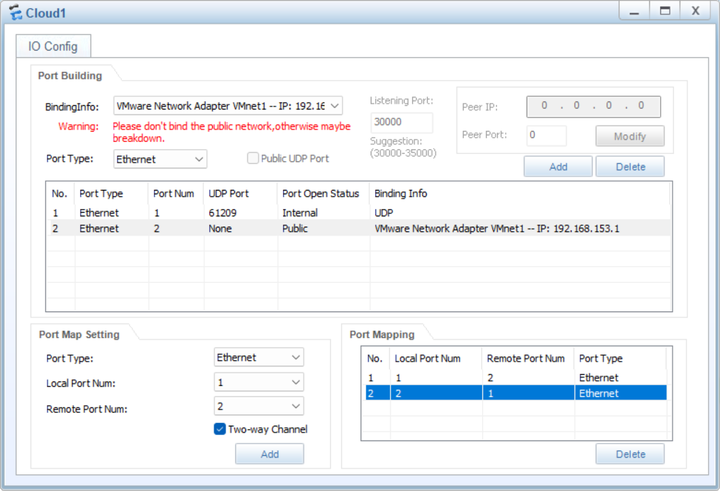The height and width of the screenshot is (491, 720).
Task: Click Delete button under Port Mapping table
Action: click(629, 454)
